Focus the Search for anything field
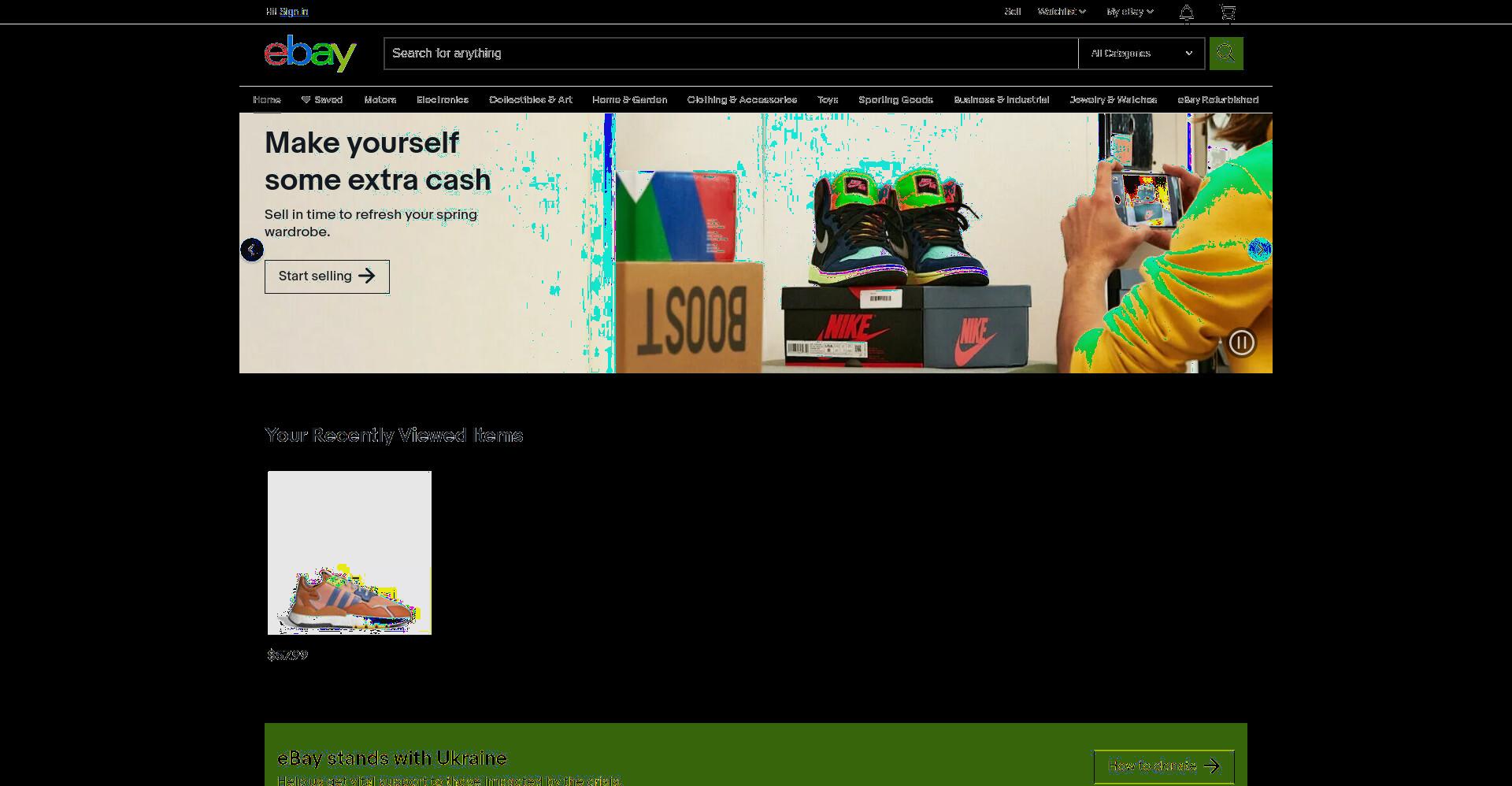This screenshot has width=1512, height=786. [x=731, y=54]
